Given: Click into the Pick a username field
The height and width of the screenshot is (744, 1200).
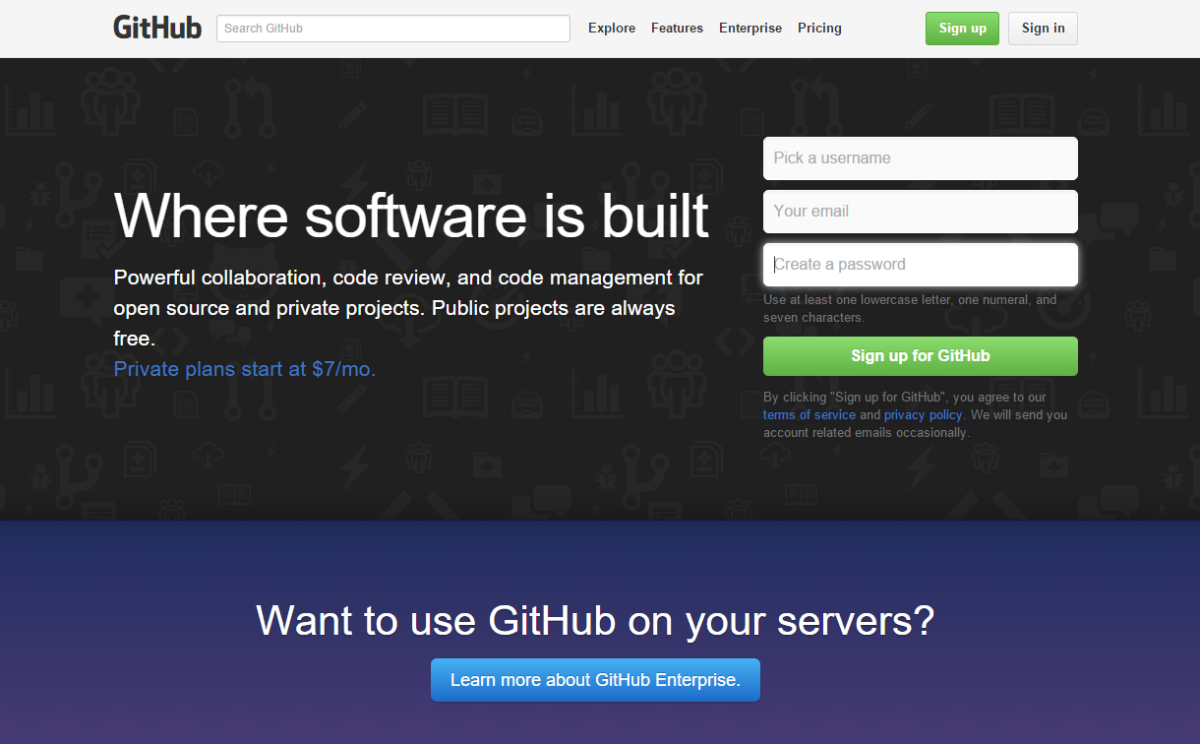Looking at the screenshot, I should tap(920, 158).
